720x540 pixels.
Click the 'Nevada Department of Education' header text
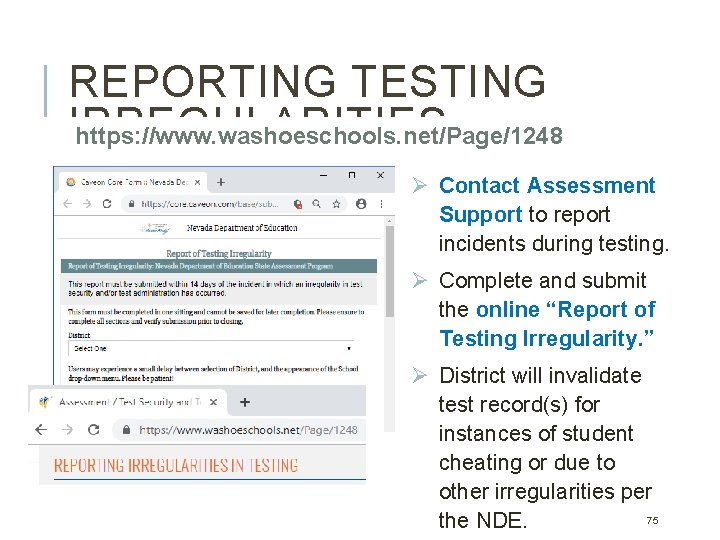pos(242,228)
